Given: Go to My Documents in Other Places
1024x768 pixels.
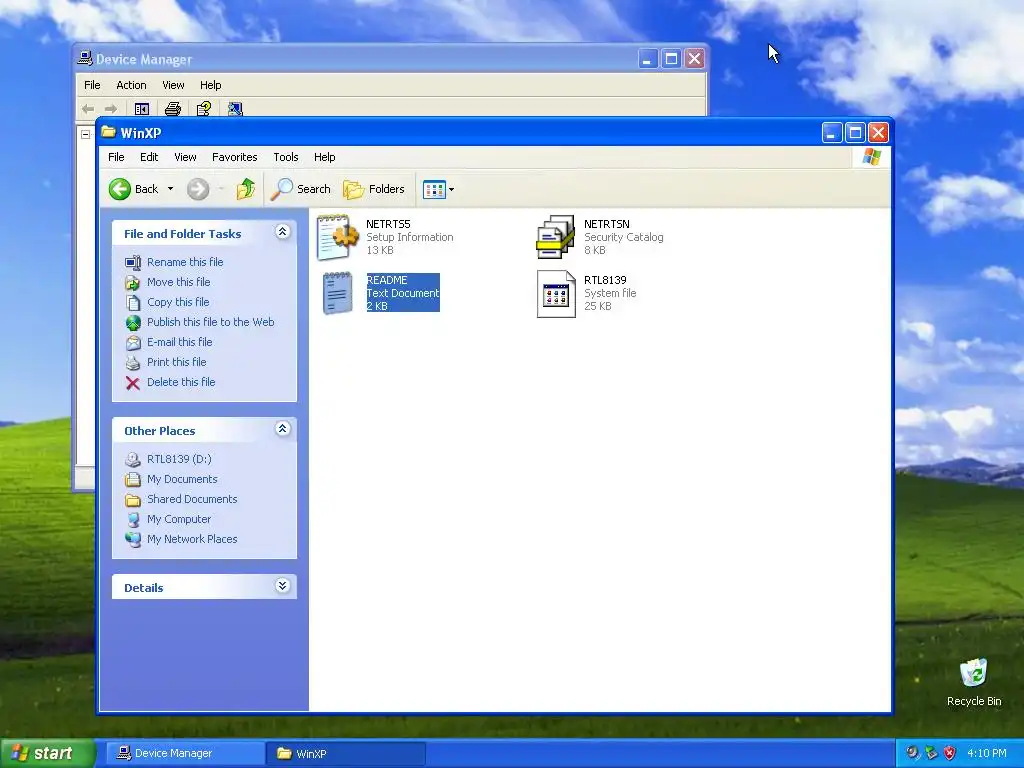Looking at the screenshot, I should 182,479.
